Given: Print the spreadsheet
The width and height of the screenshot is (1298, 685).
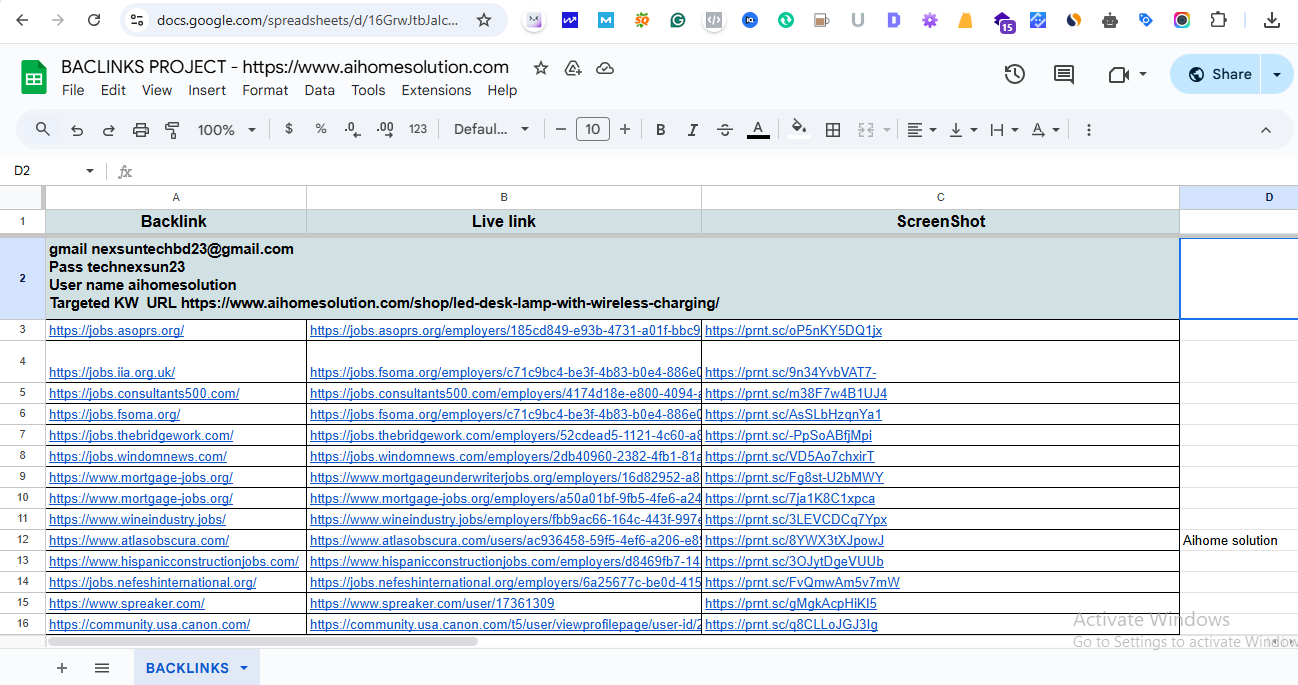Looking at the screenshot, I should 141,130.
